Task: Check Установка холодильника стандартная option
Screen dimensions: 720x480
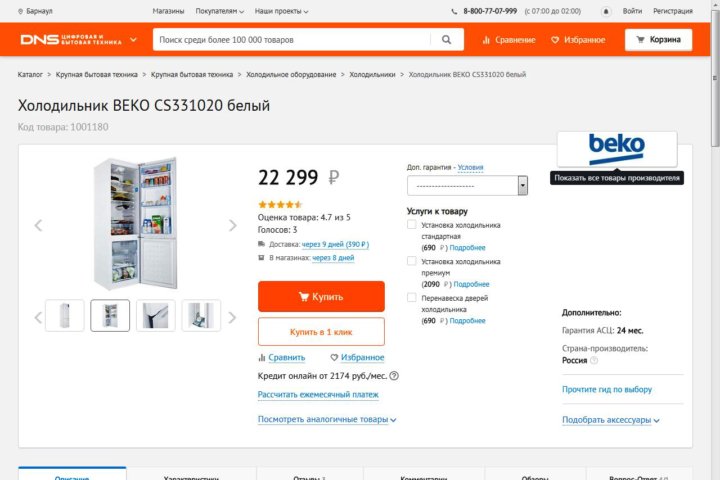Action: (411, 225)
